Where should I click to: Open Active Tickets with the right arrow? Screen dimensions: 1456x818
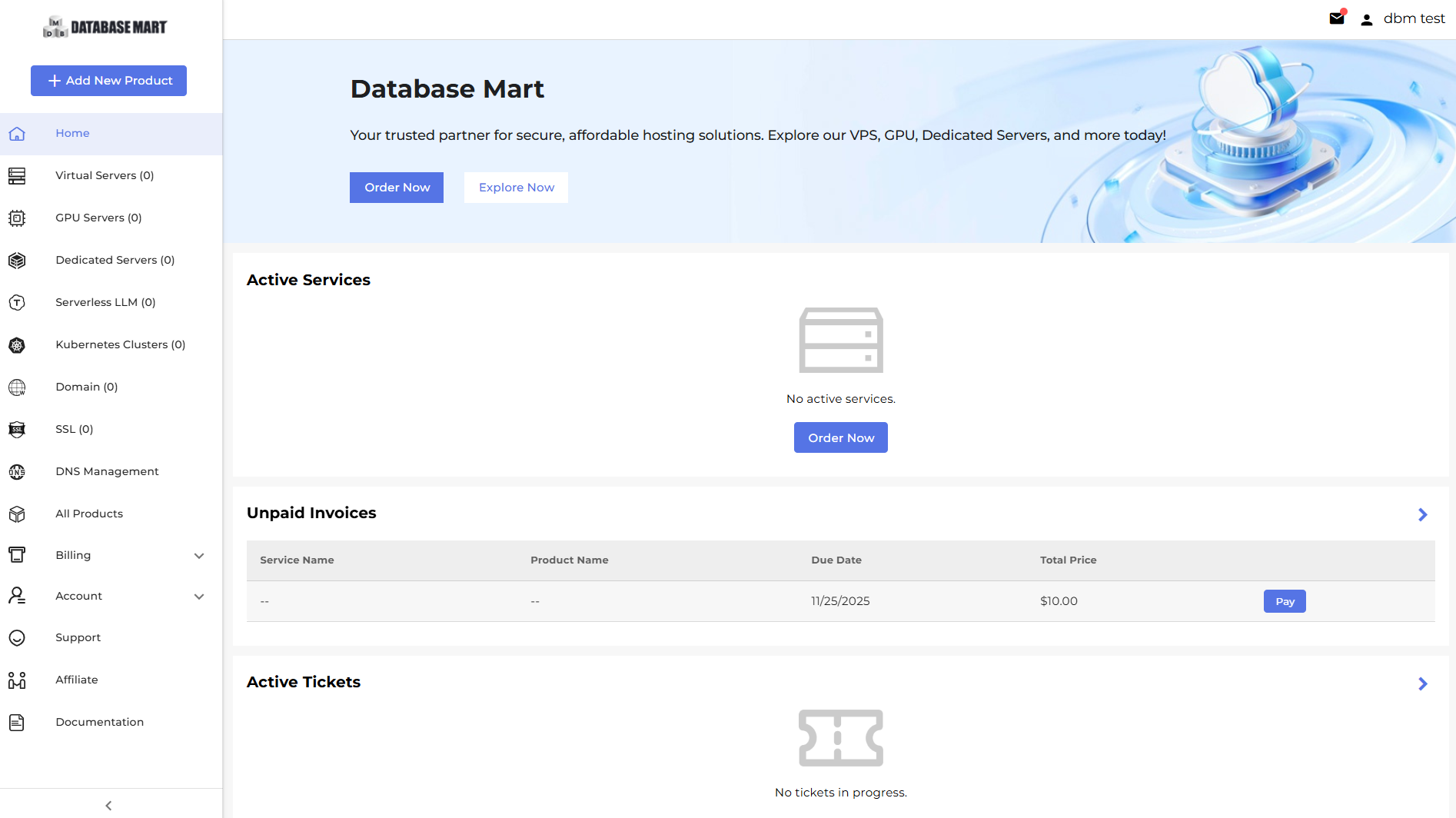click(1422, 683)
